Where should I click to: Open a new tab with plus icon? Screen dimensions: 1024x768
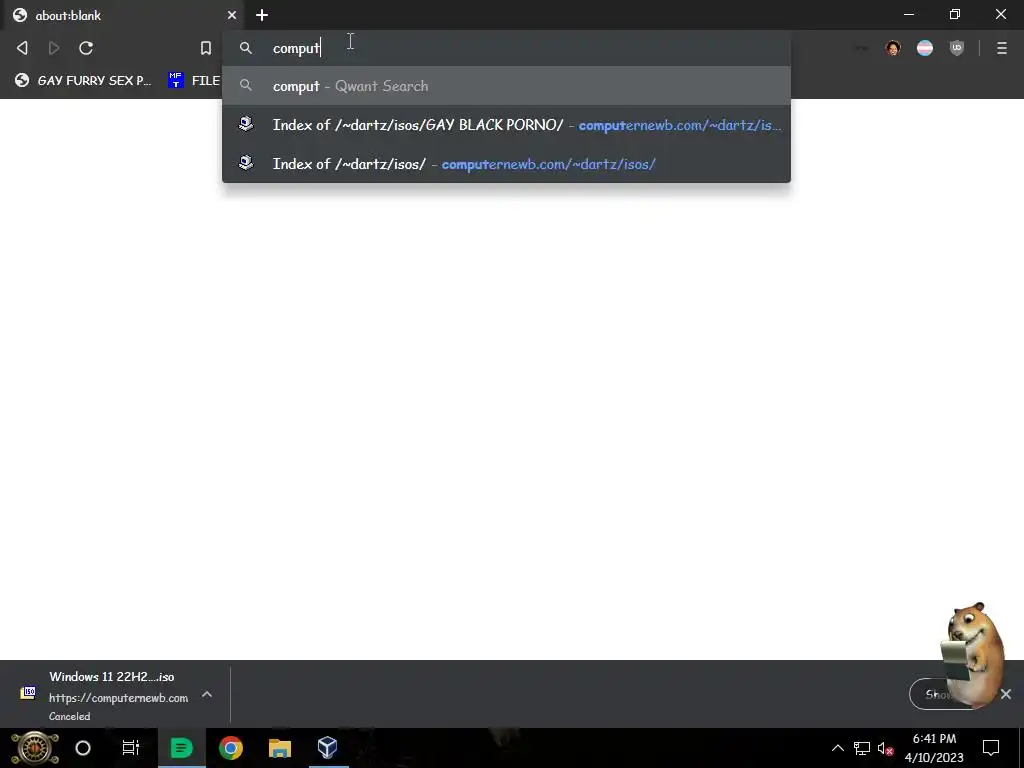[262, 15]
